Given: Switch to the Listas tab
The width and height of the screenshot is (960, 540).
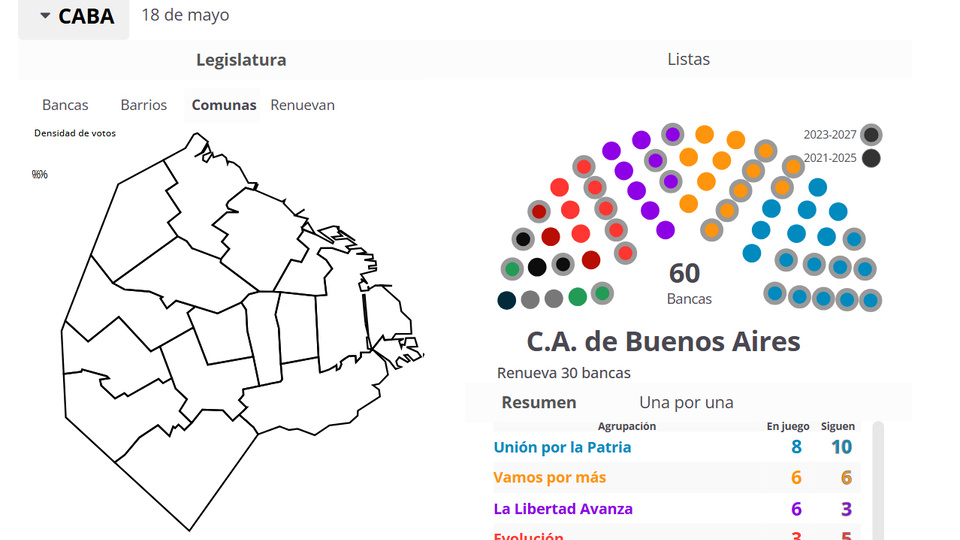Looking at the screenshot, I should [688, 60].
